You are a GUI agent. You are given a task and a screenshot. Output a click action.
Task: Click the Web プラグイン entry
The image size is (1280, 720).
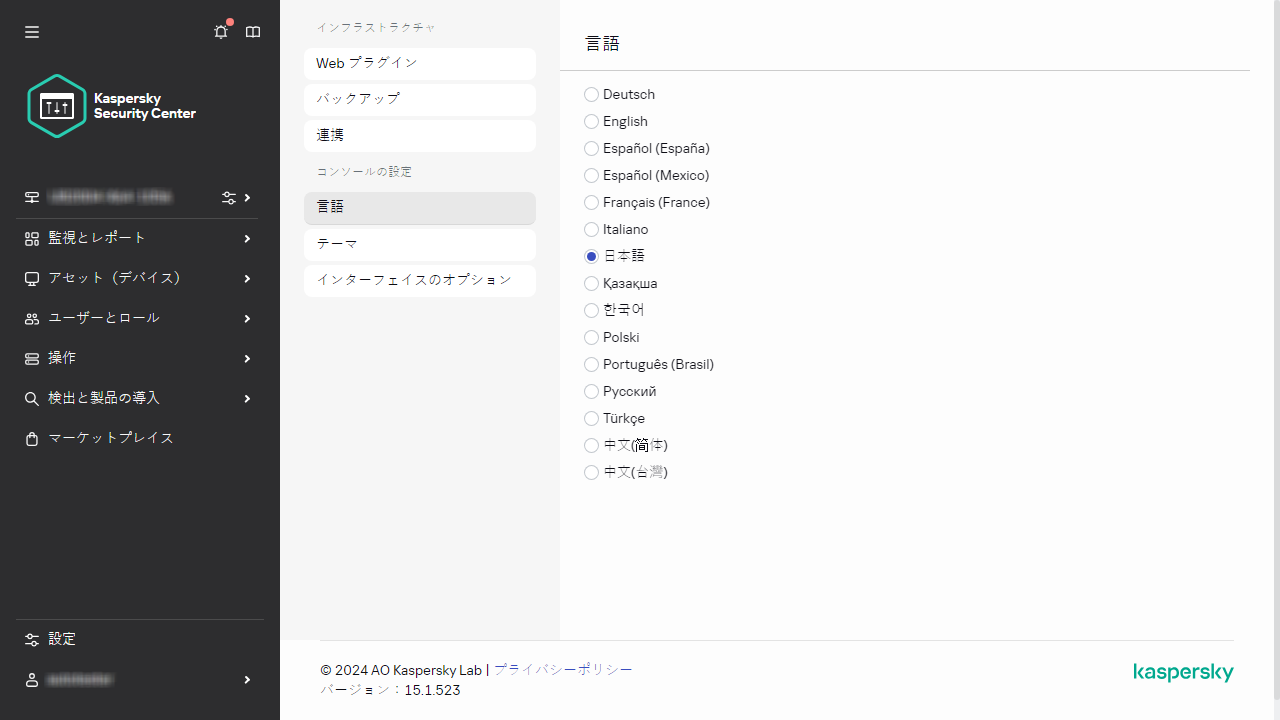pyautogui.click(x=419, y=63)
